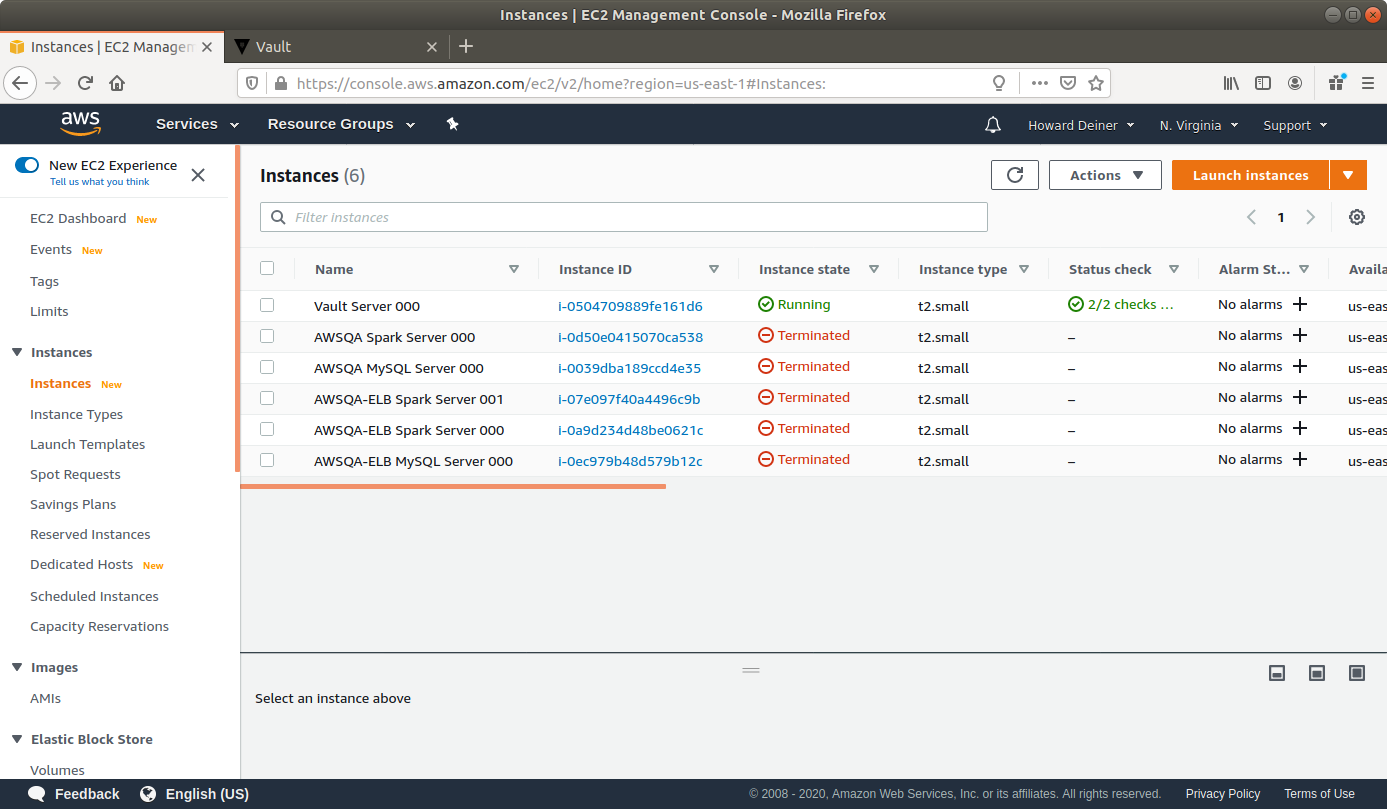Go to next page of instances
Image resolution: width=1387 pixels, height=809 pixels.
[1311, 217]
